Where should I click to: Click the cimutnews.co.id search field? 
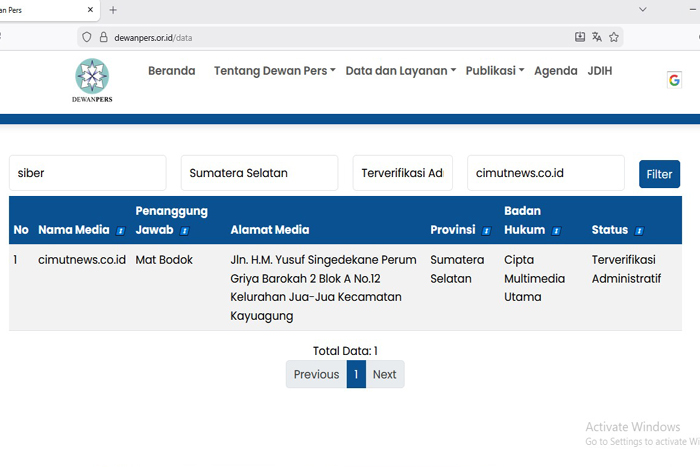tap(545, 173)
